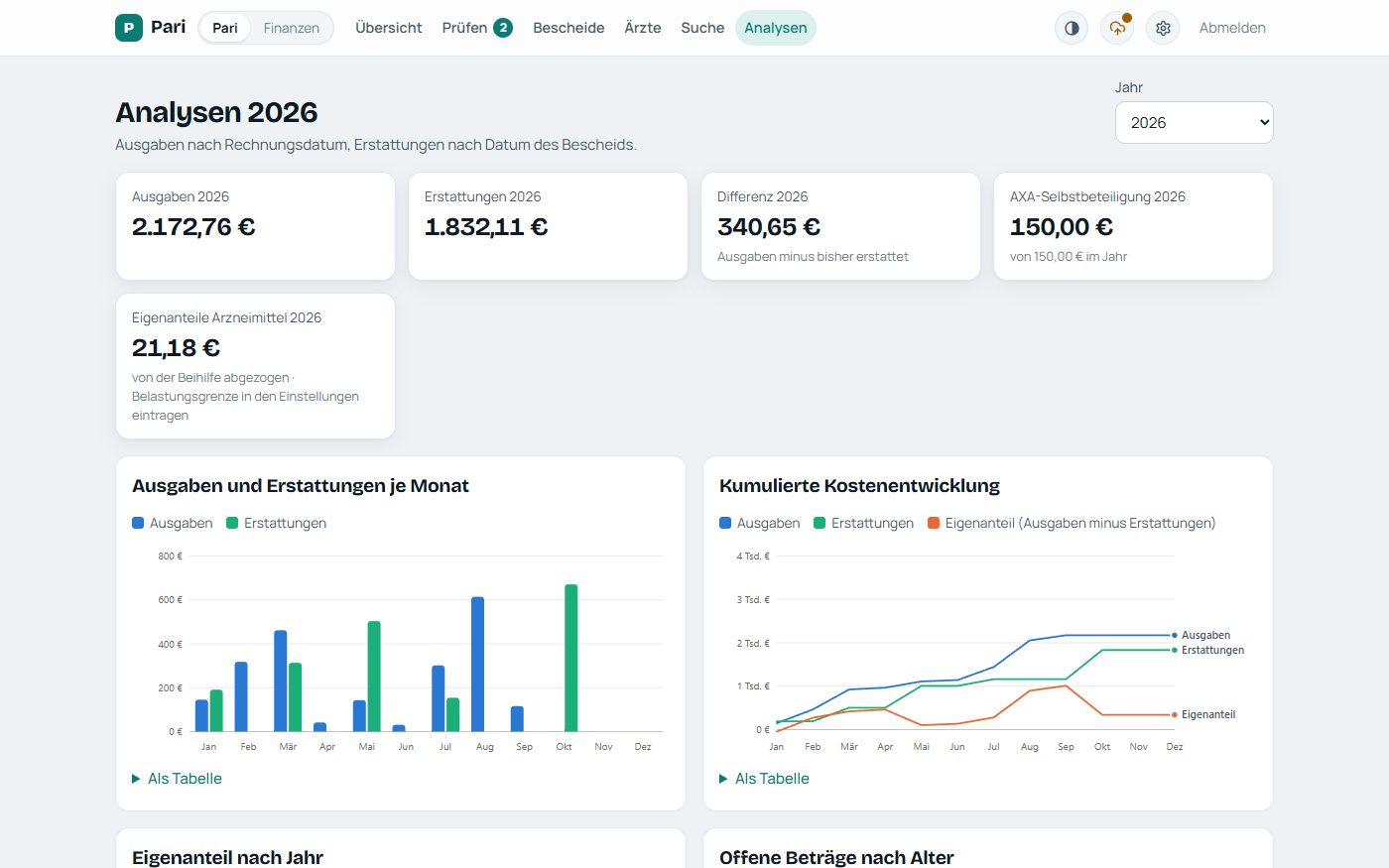Click 'Ausgaben minus bisher erstattet' caption
Viewport: 1389px width, 868px height.
coord(813,257)
